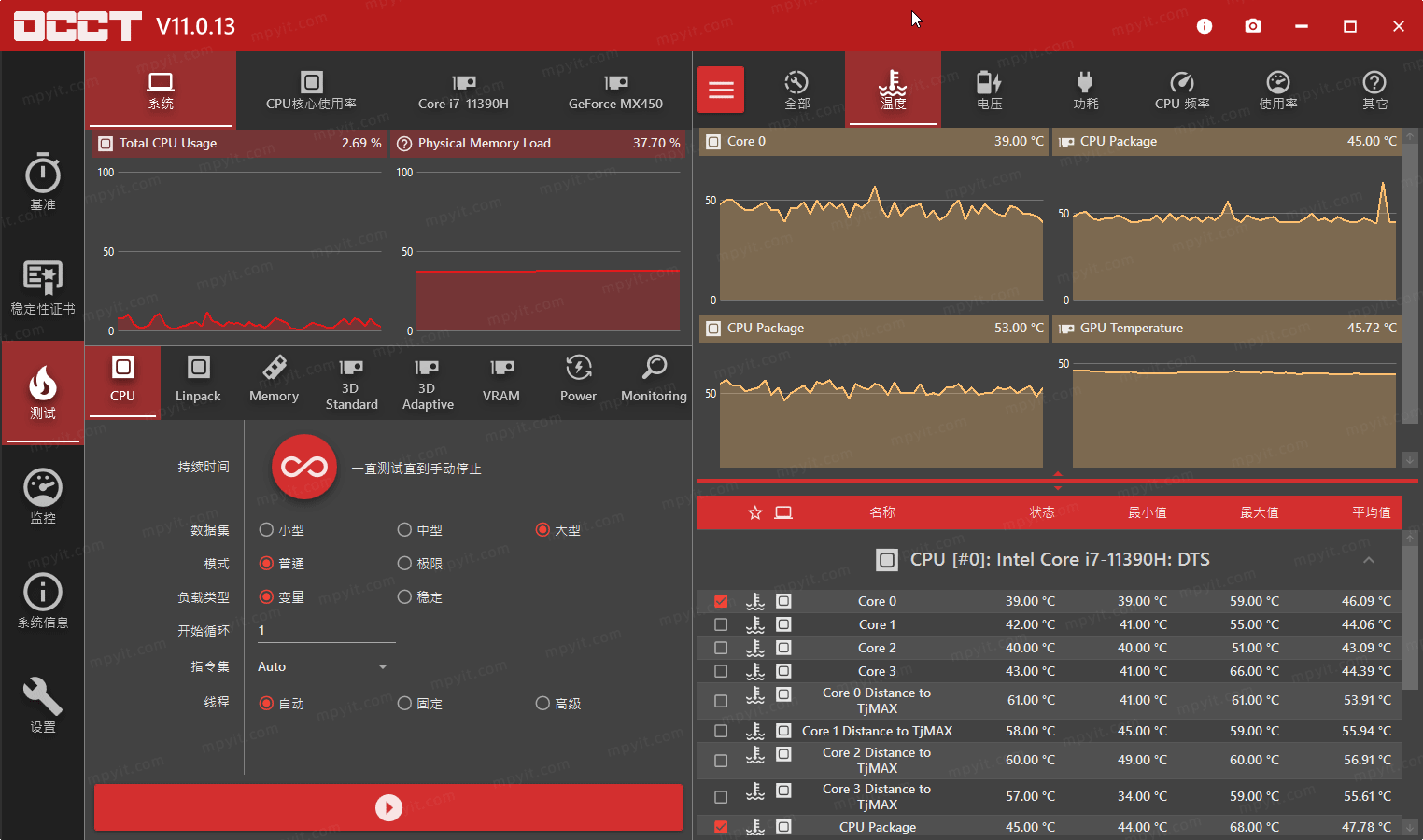Open the Monitoring gauge icon in sidebar
The height and width of the screenshot is (840, 1423).
pos(43,496)
